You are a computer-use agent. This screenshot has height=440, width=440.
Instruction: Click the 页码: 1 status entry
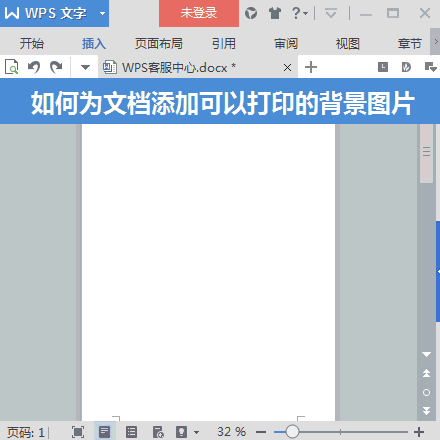click(26, 432)
